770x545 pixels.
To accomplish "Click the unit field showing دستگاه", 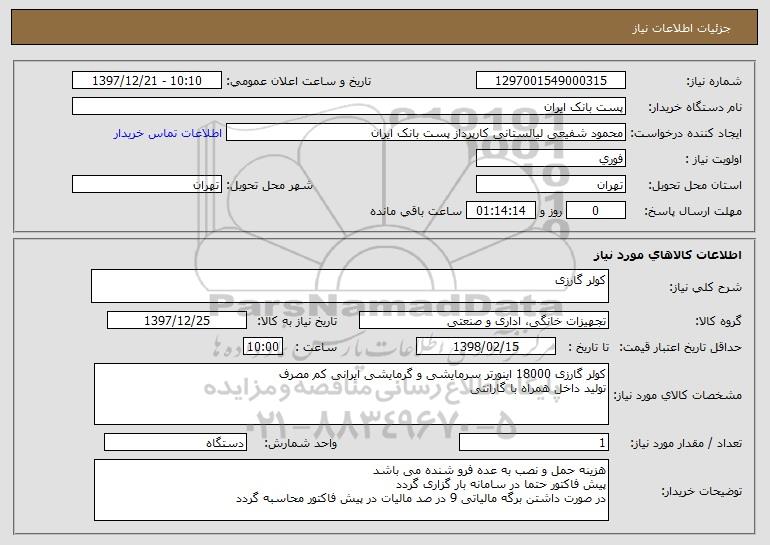I will (175, 442).
